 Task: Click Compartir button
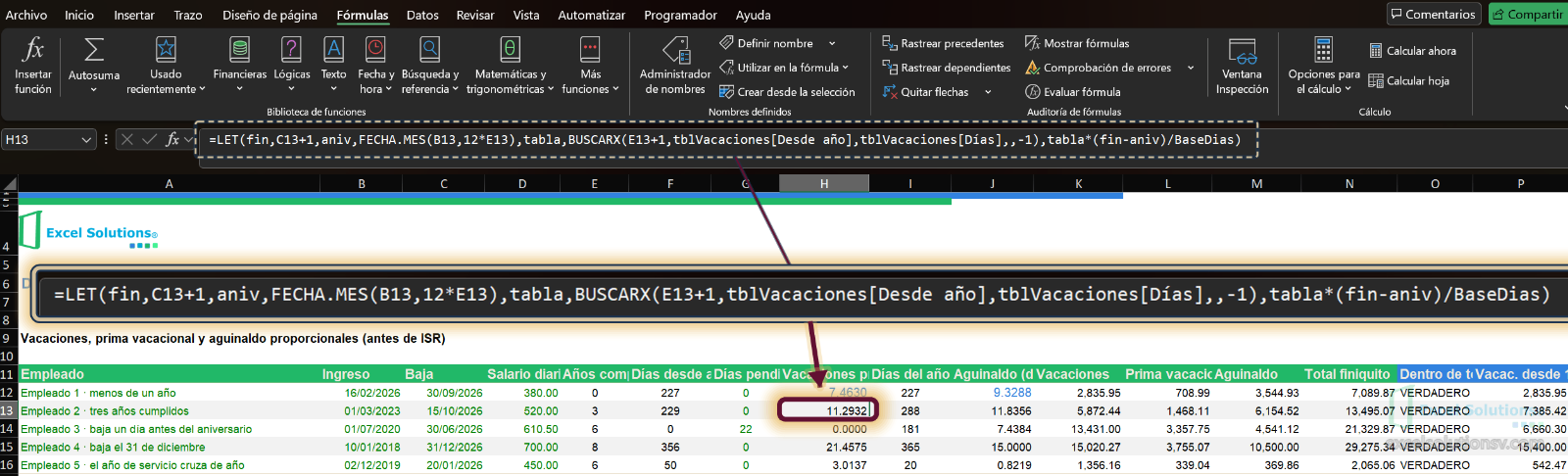coord(1528,14)
